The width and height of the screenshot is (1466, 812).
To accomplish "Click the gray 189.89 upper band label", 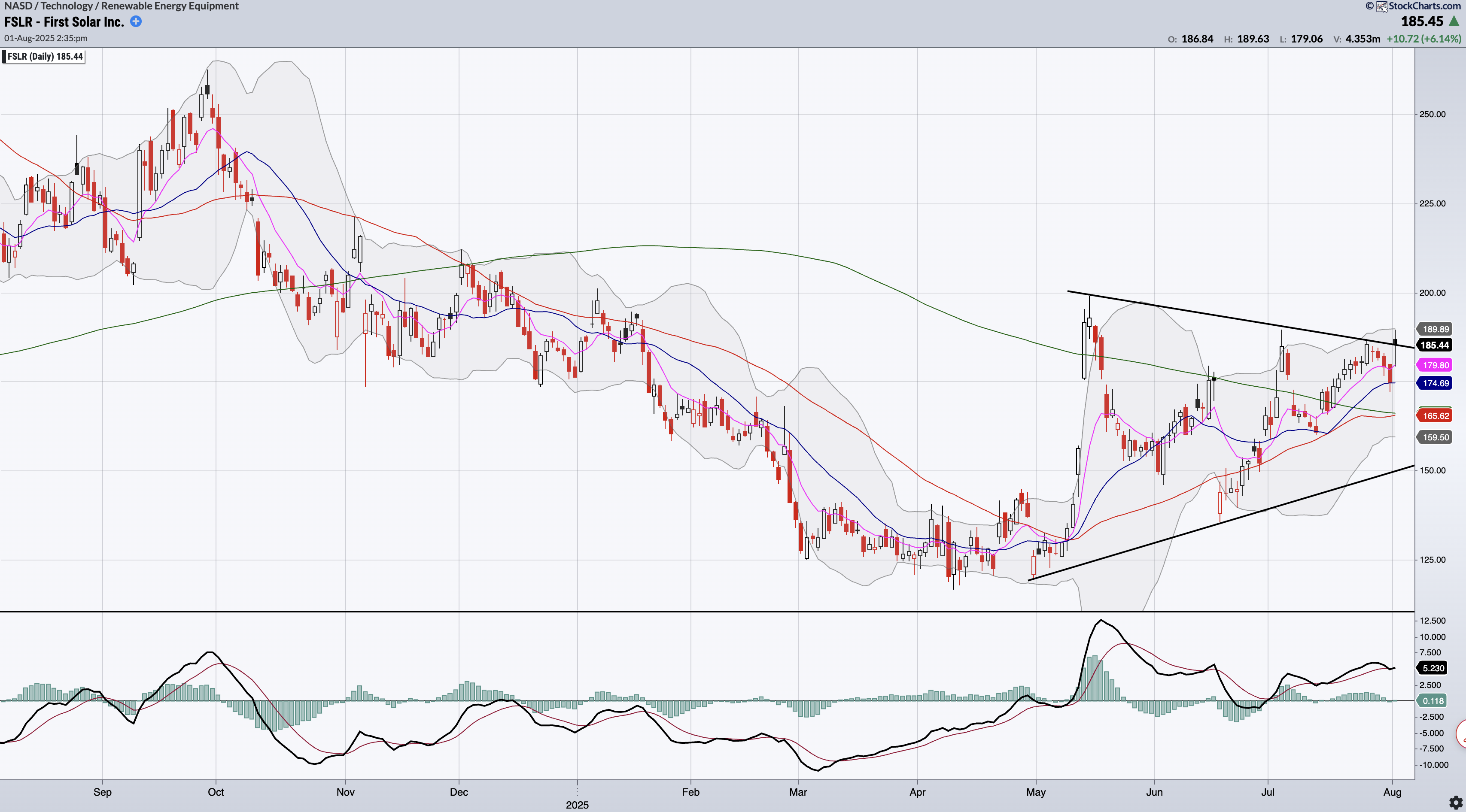I will click(x=1435, y=329).
